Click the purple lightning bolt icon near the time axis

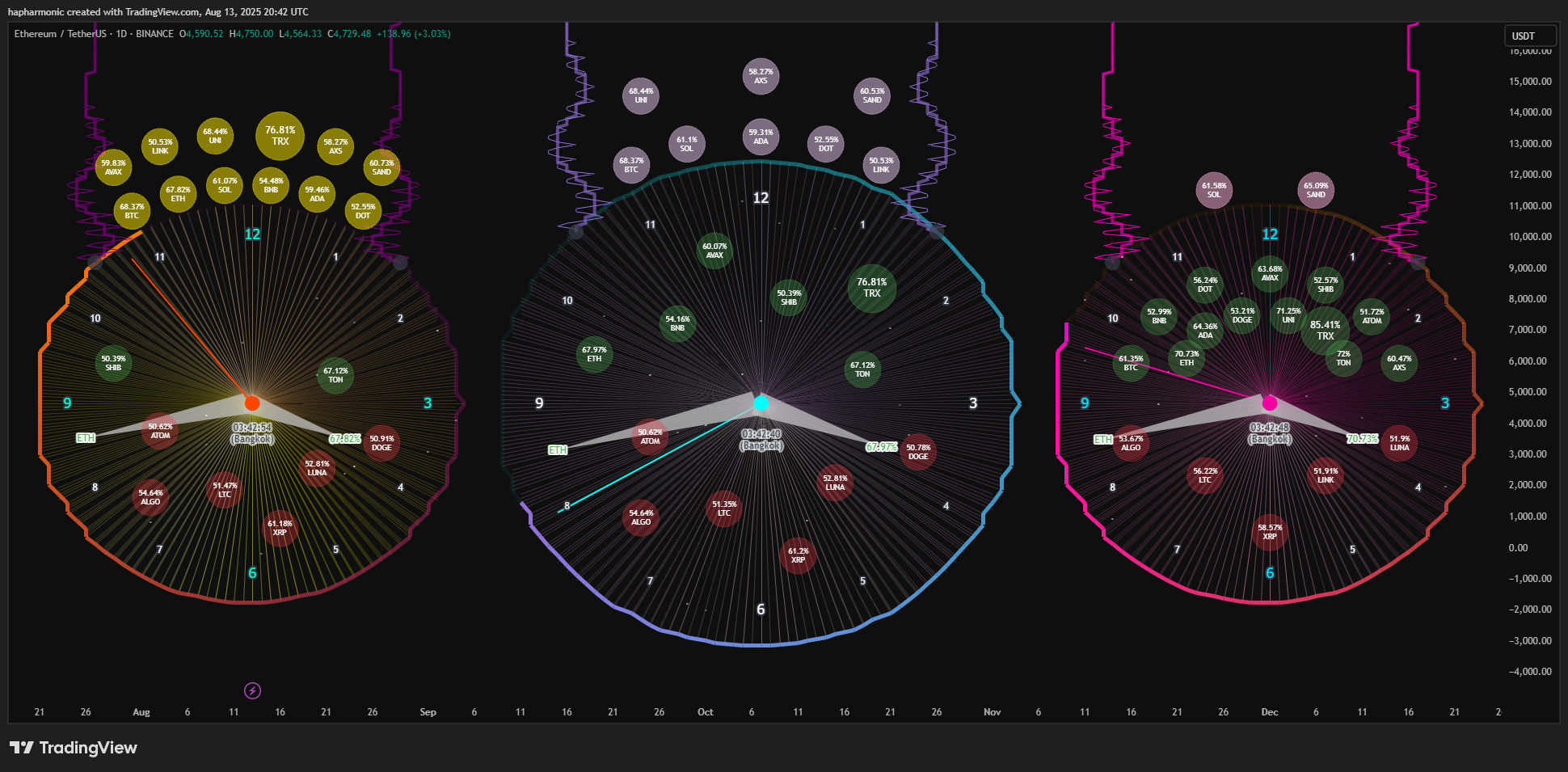point(252,690)
